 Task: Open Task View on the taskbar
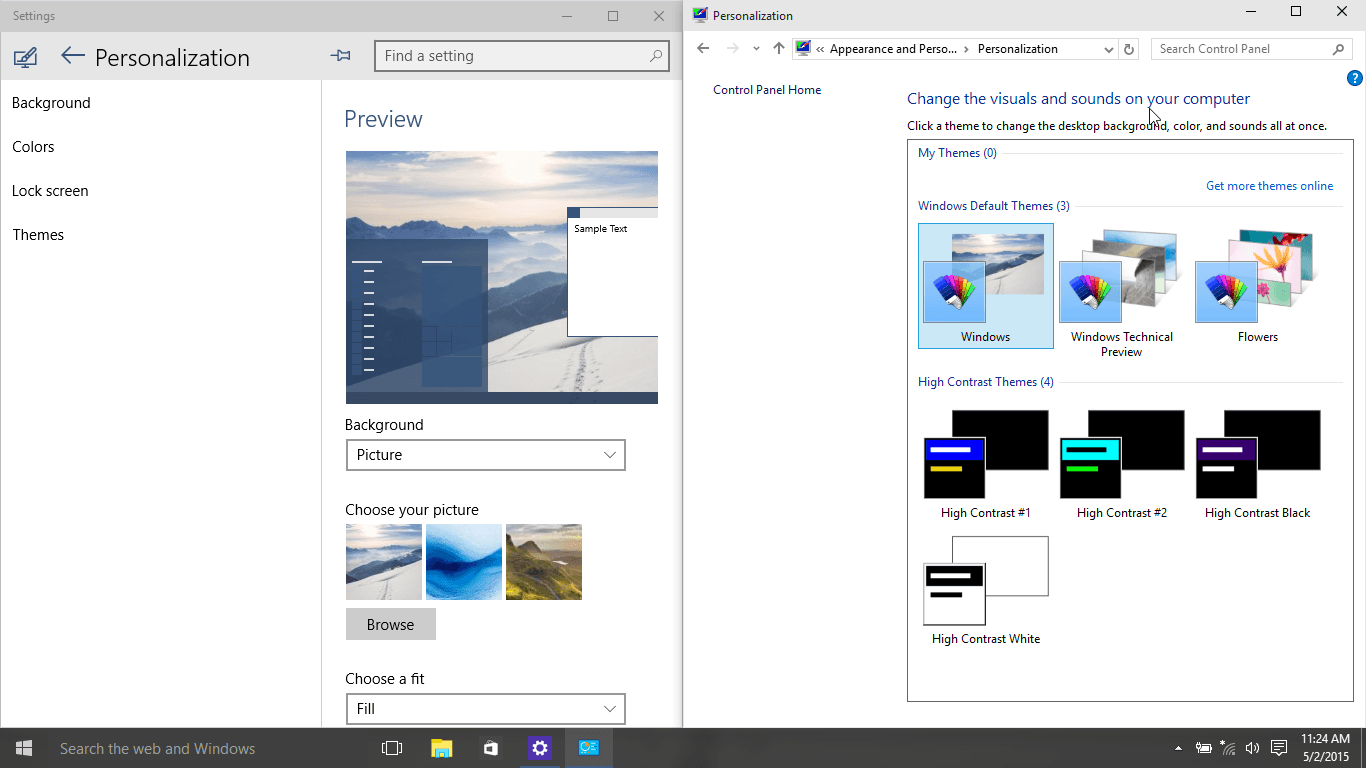point(392,748)
